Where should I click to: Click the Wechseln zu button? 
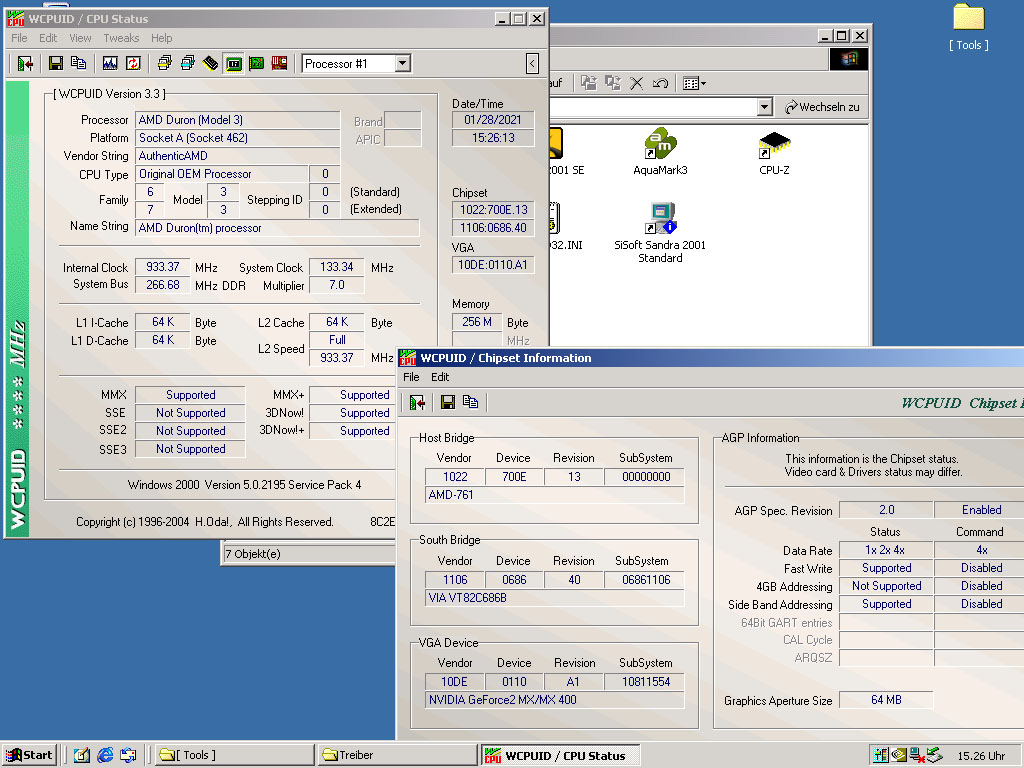822,107
